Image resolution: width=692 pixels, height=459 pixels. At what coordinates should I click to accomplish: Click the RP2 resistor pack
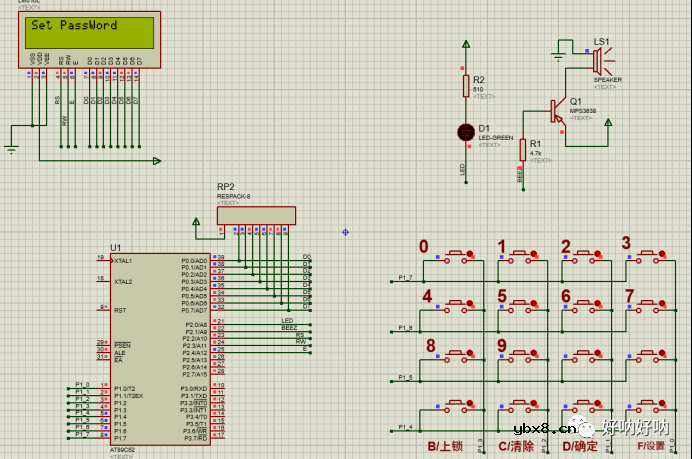coord(256,215)
